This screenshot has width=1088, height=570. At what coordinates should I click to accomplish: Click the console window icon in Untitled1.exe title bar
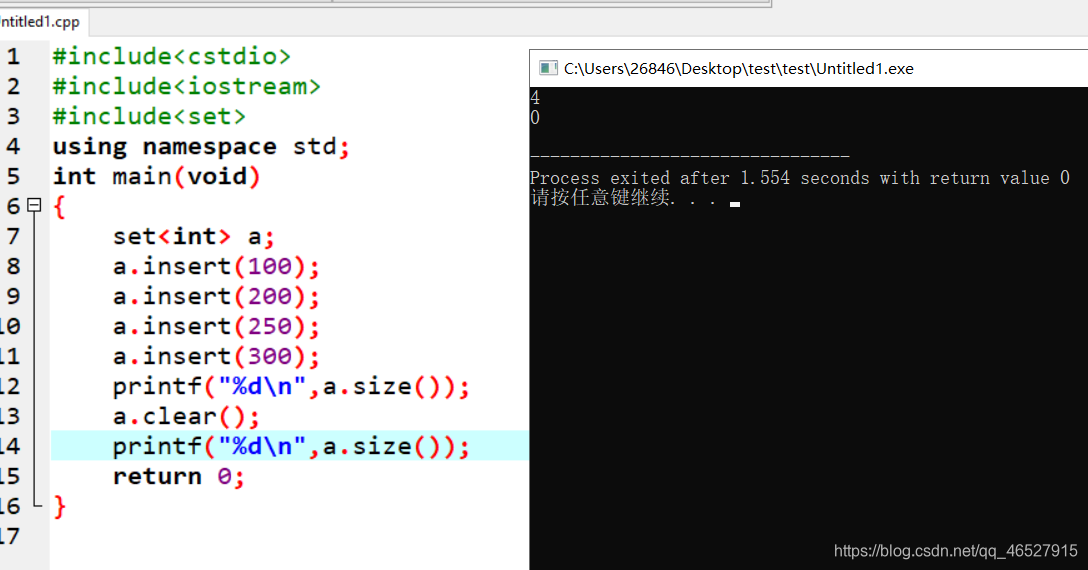(548, 68)
